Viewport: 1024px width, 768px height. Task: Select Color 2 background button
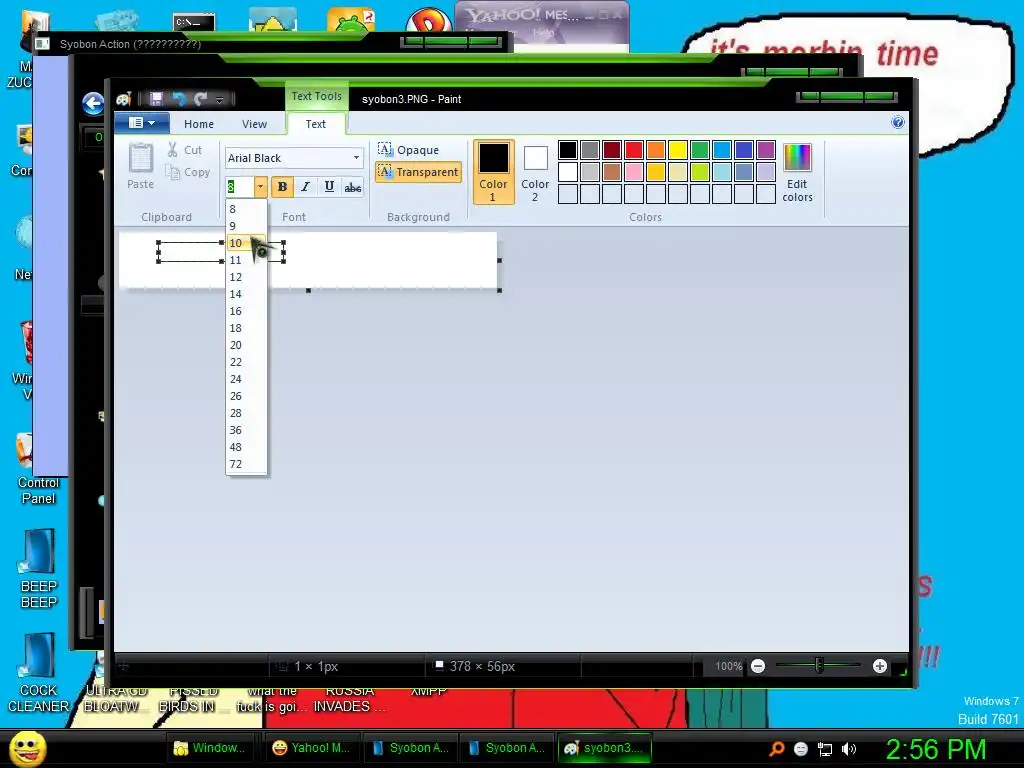pyautogui.click(x=535, y=172)
